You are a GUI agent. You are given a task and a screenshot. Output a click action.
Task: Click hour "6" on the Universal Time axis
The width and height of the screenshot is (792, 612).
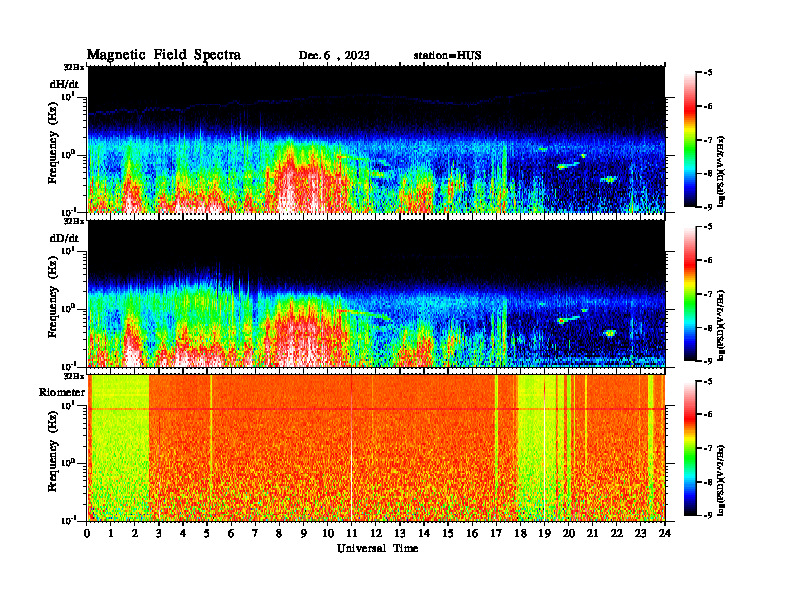(232, 533)
